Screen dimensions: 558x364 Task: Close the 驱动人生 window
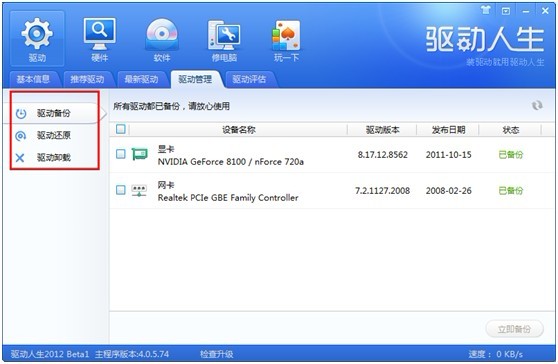click(545, 11)
